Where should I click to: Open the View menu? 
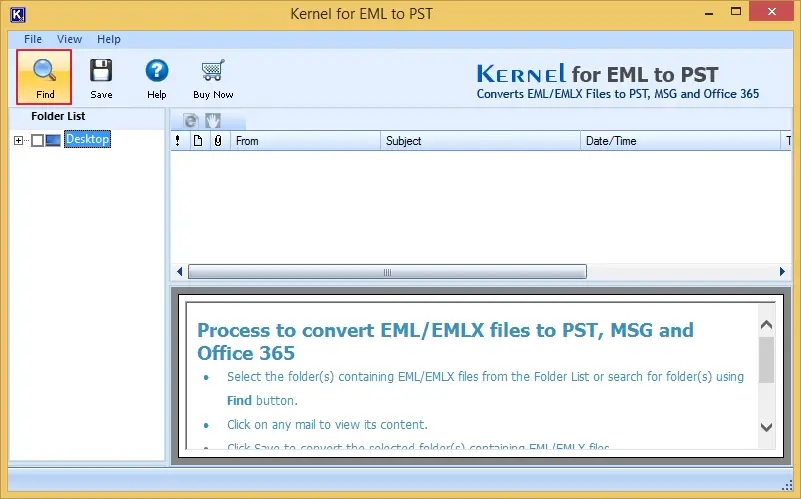(69, 39)
